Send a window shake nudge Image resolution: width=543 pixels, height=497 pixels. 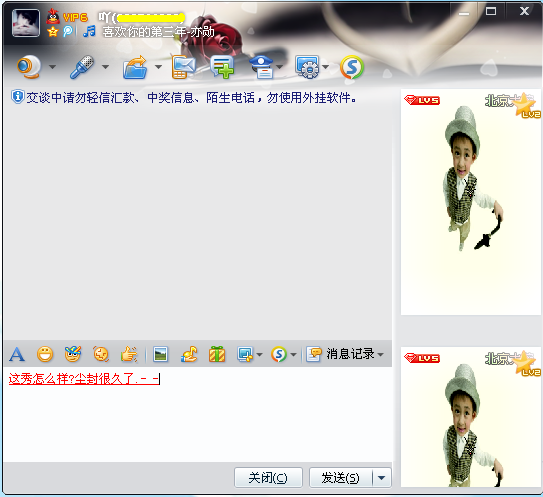[x=101, y=354]
